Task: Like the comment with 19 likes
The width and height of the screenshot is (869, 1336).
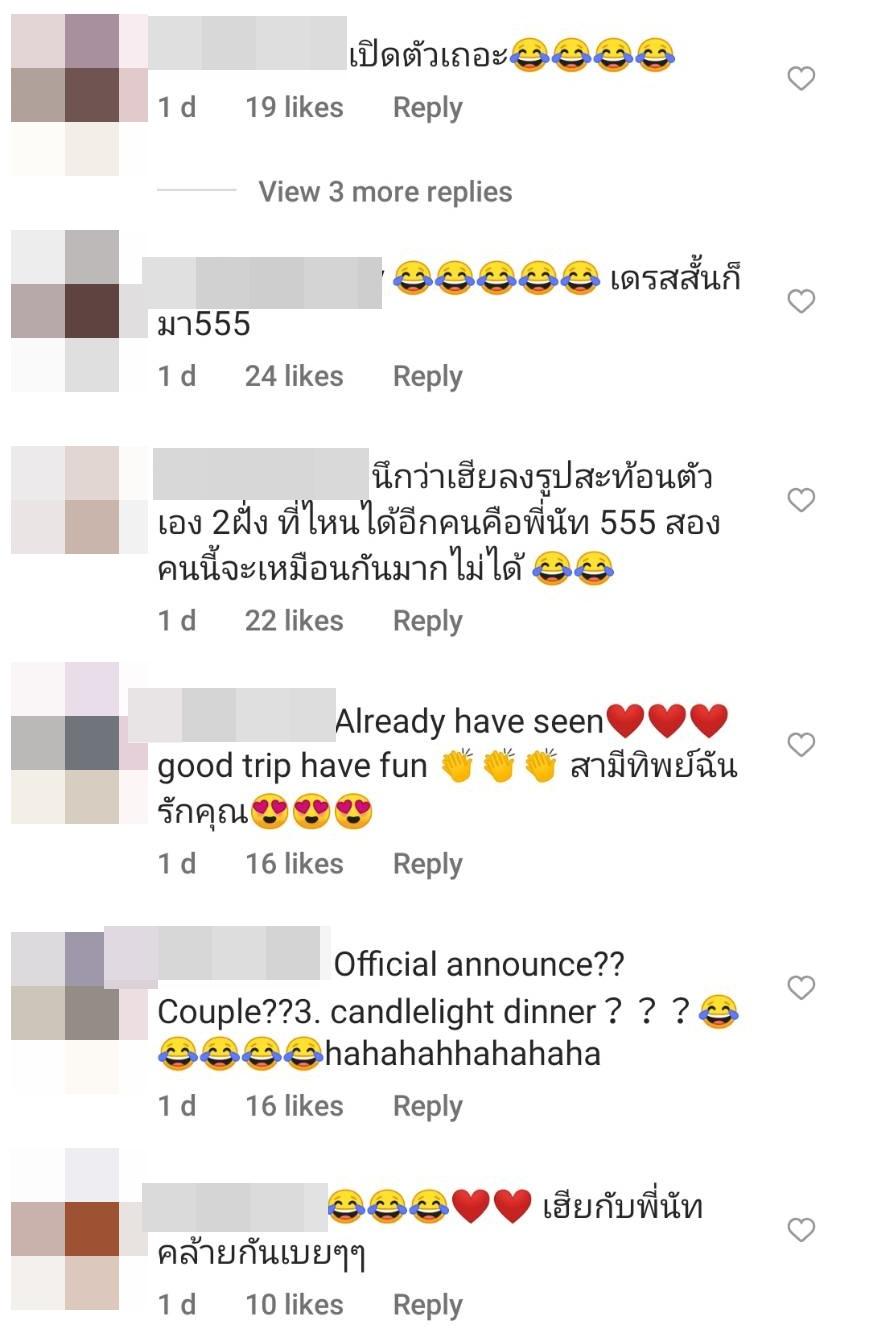Action: (x=801, y=78)
